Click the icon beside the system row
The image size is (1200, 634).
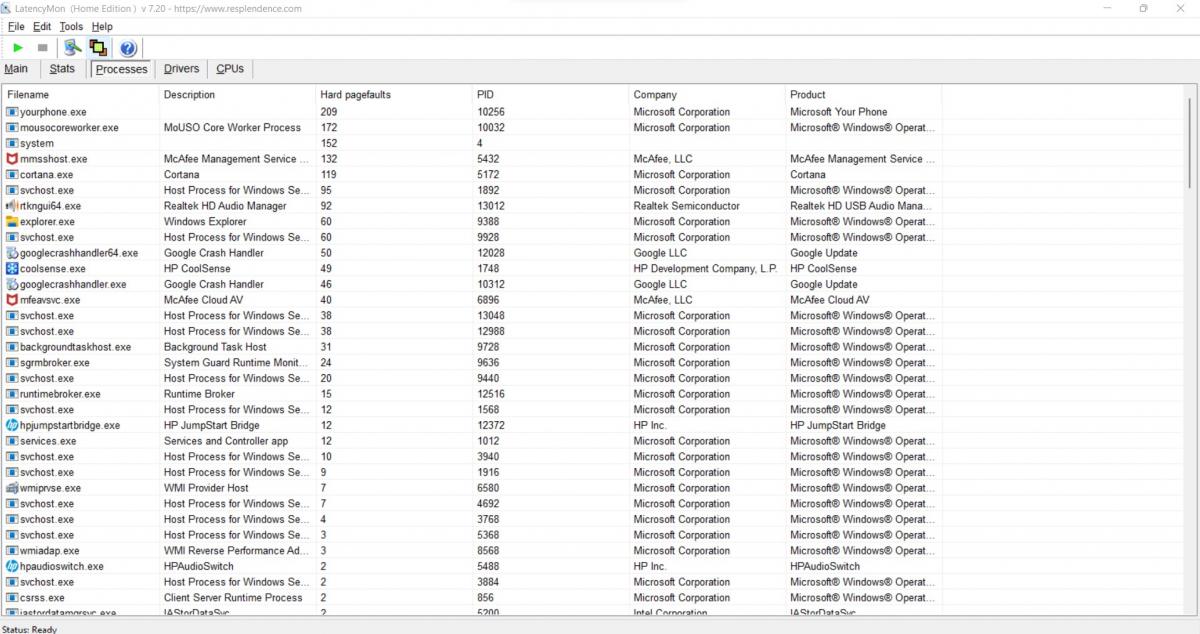(12, 143)
